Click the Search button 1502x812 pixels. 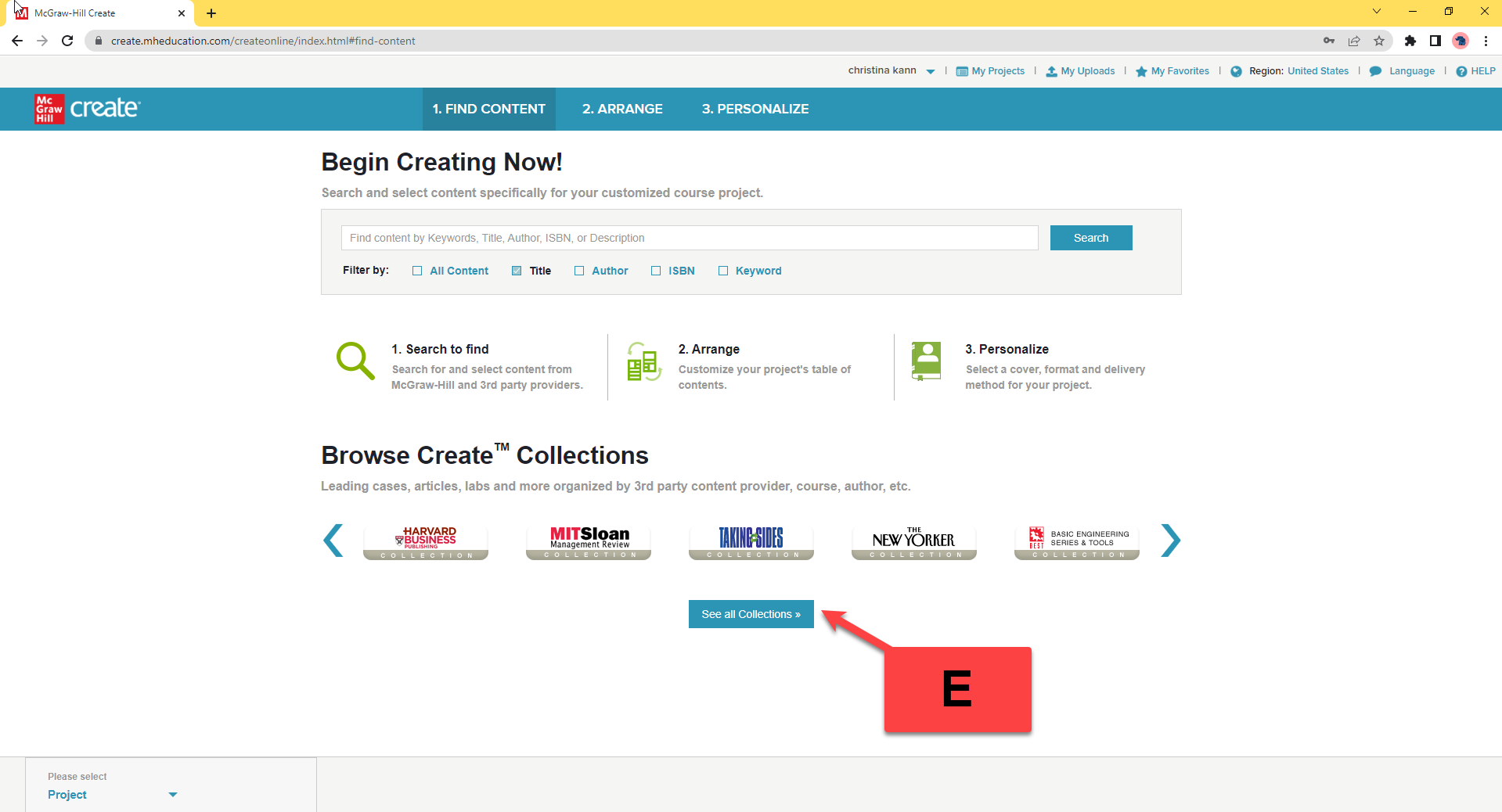coord(1090,238)
